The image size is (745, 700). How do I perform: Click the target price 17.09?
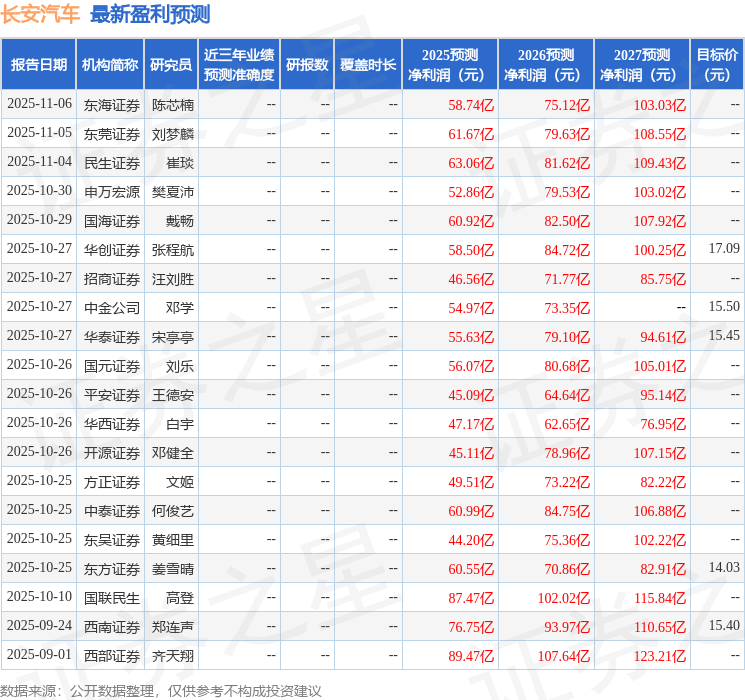click(724, 248)
